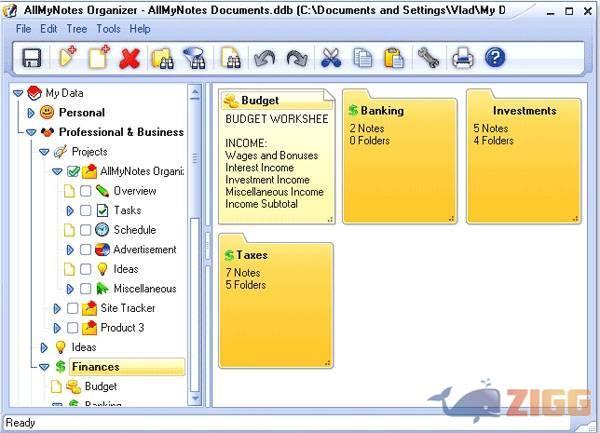Check the Tasks item checkbox

point(86,211)
